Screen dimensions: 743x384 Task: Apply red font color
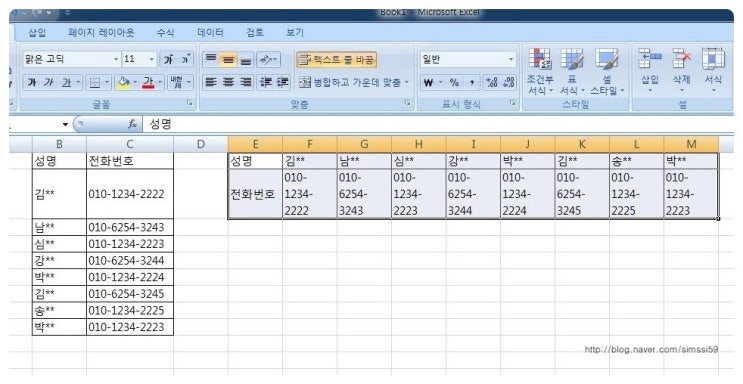pyautogui.click(x=148, y=82)
